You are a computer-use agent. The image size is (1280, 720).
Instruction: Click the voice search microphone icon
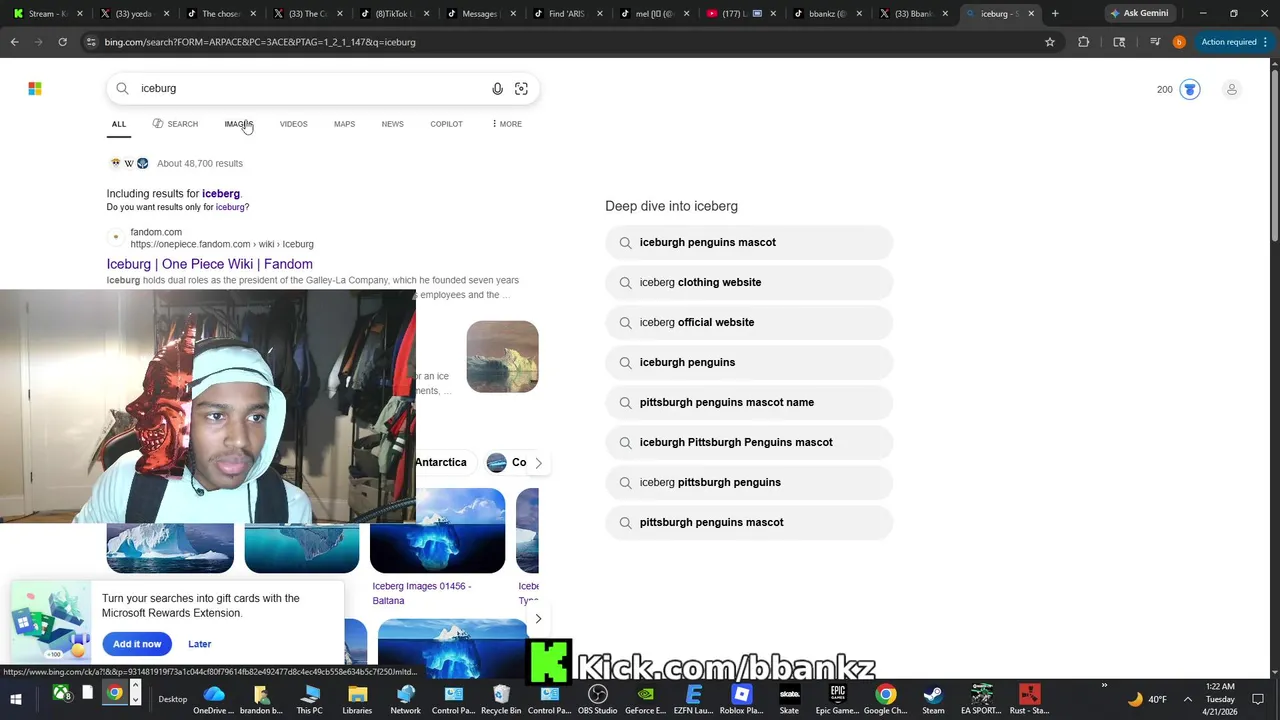click(497, 89)
